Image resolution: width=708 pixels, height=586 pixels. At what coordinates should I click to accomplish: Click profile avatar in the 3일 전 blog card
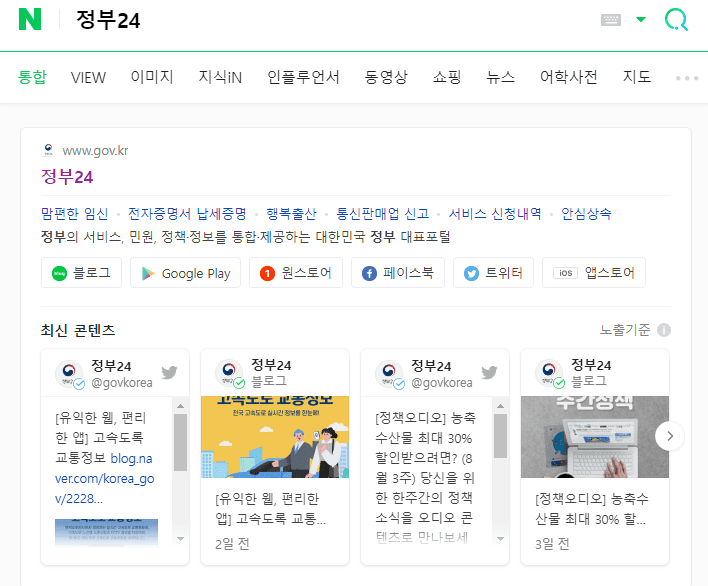click(550, 373)
